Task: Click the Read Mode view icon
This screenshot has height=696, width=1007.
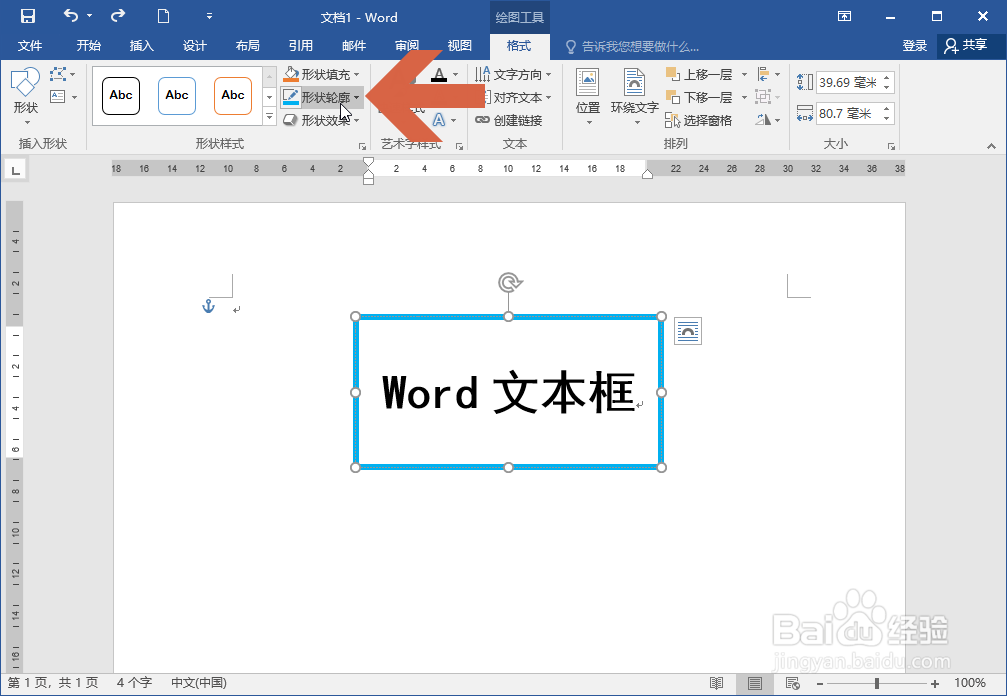Action: pos(717,683)
